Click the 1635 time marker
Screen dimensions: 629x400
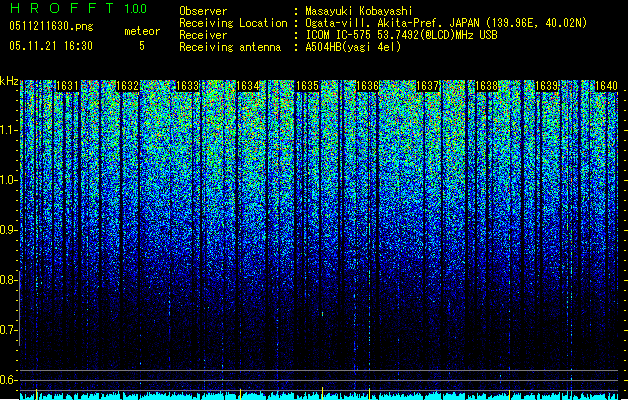tap(307, 86)
